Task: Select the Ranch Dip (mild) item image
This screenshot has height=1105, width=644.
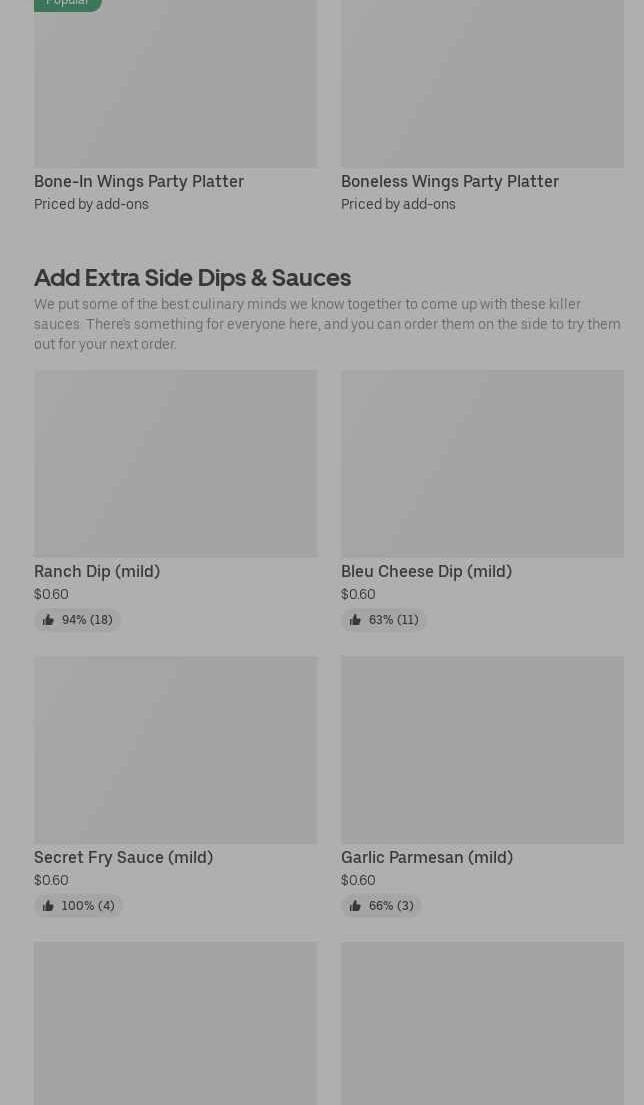Action: tap(175, 463)
